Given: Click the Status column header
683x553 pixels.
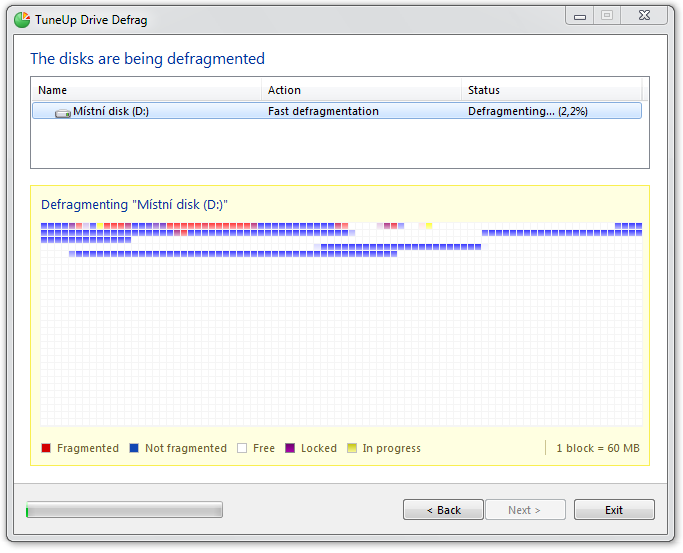Looking at the screenshot, I should click(551, 90).
